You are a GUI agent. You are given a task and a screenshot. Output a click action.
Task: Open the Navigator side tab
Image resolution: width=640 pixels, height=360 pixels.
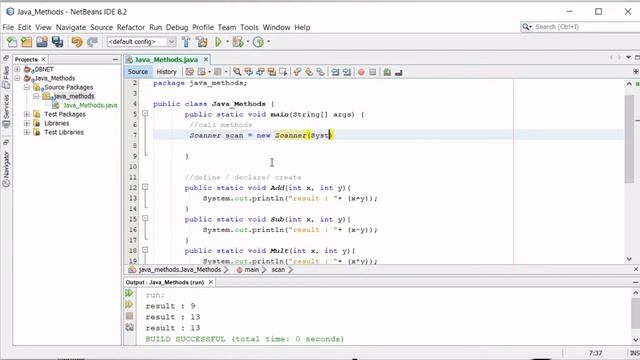pyautogui.click(x=6, y=169)
